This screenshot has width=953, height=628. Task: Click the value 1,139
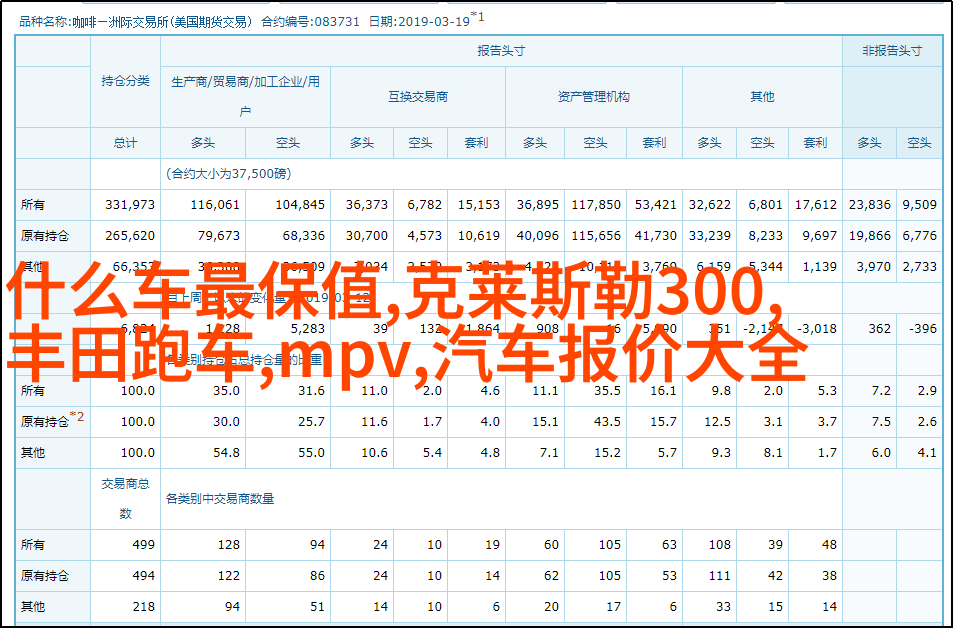(819, 266)
